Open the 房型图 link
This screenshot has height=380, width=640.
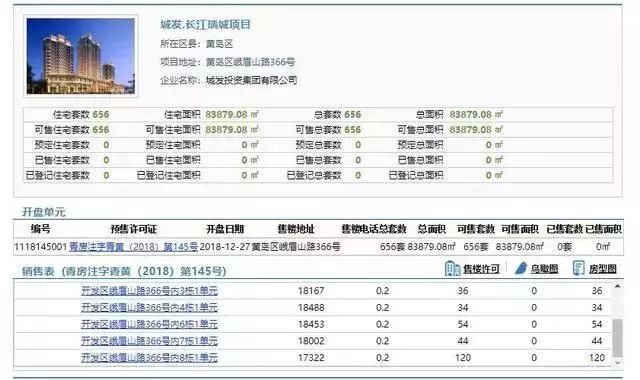tap(602, 269)
